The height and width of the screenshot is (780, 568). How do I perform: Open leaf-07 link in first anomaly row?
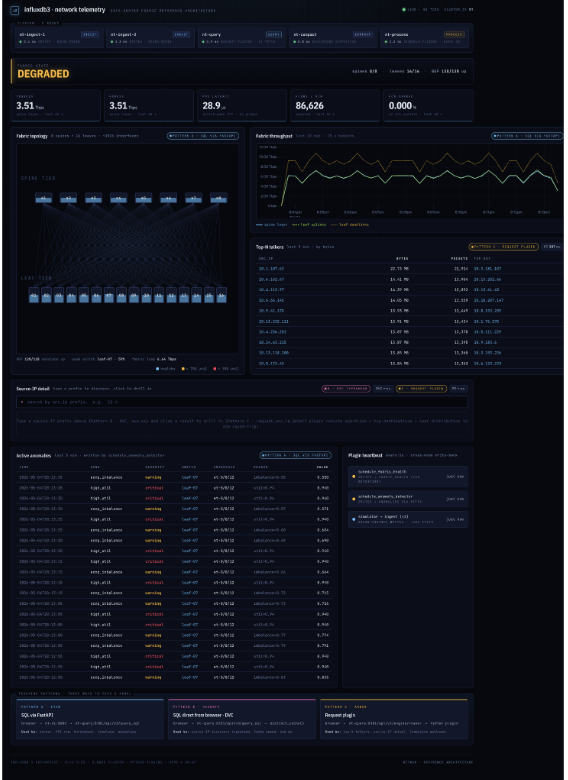click(x=189, y=477)
